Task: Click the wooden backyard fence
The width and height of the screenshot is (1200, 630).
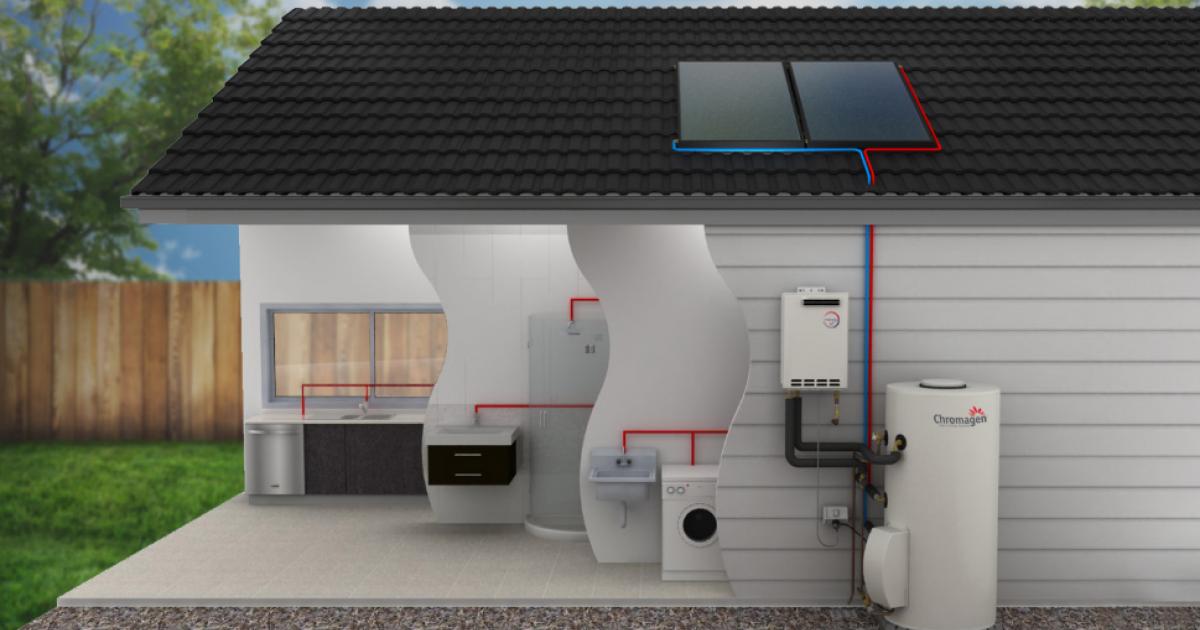Action: (120, 361)
